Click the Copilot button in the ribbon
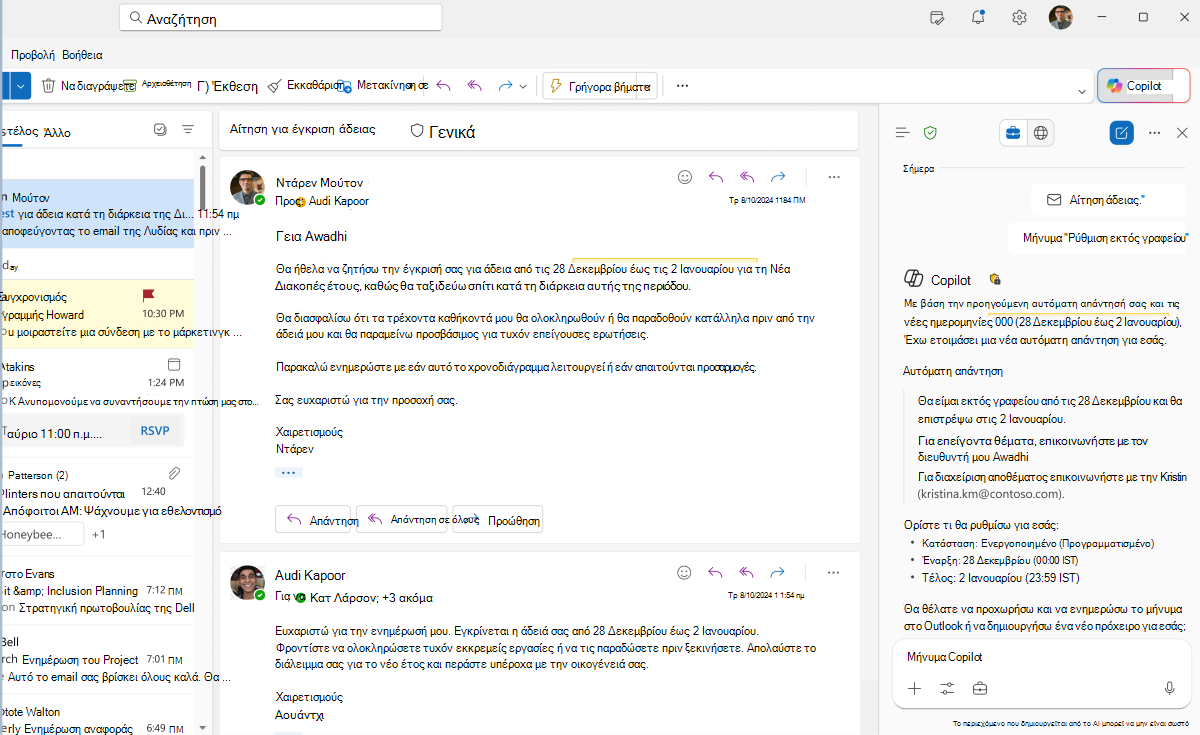 pos(1143,86)
